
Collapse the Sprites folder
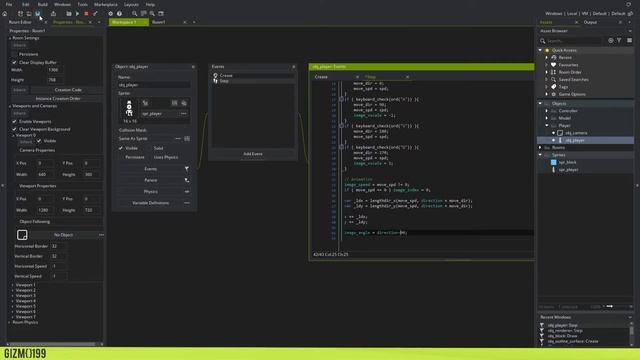click(x=540, y=155)
